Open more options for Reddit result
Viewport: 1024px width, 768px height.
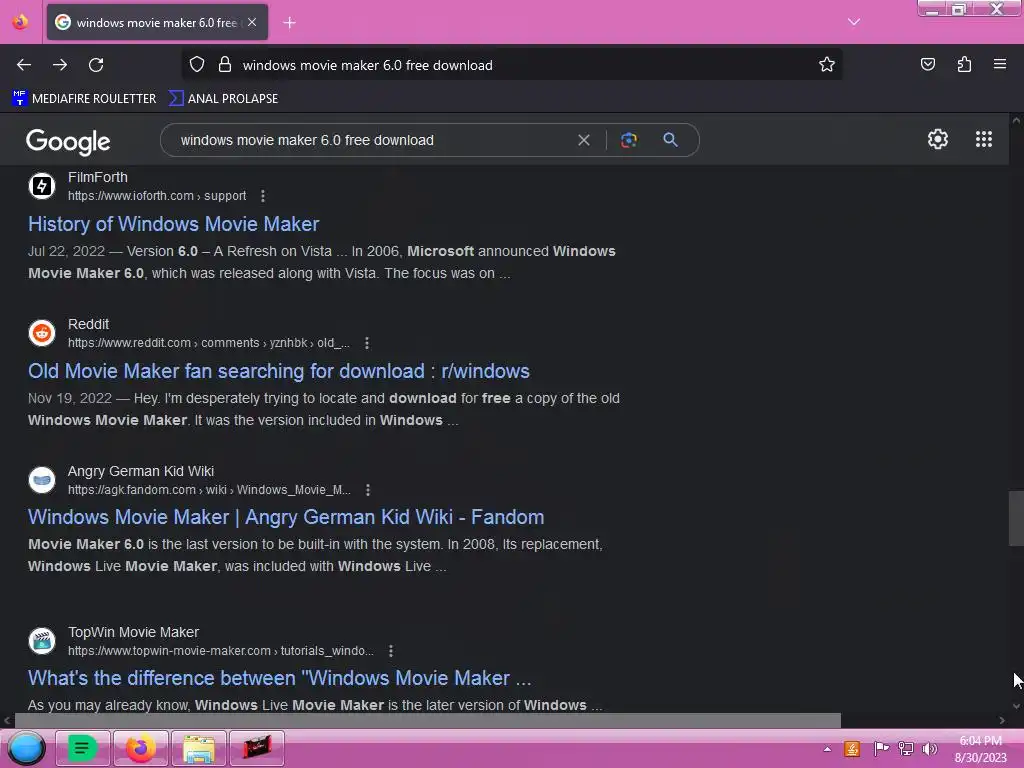click(x=366, y=343)
